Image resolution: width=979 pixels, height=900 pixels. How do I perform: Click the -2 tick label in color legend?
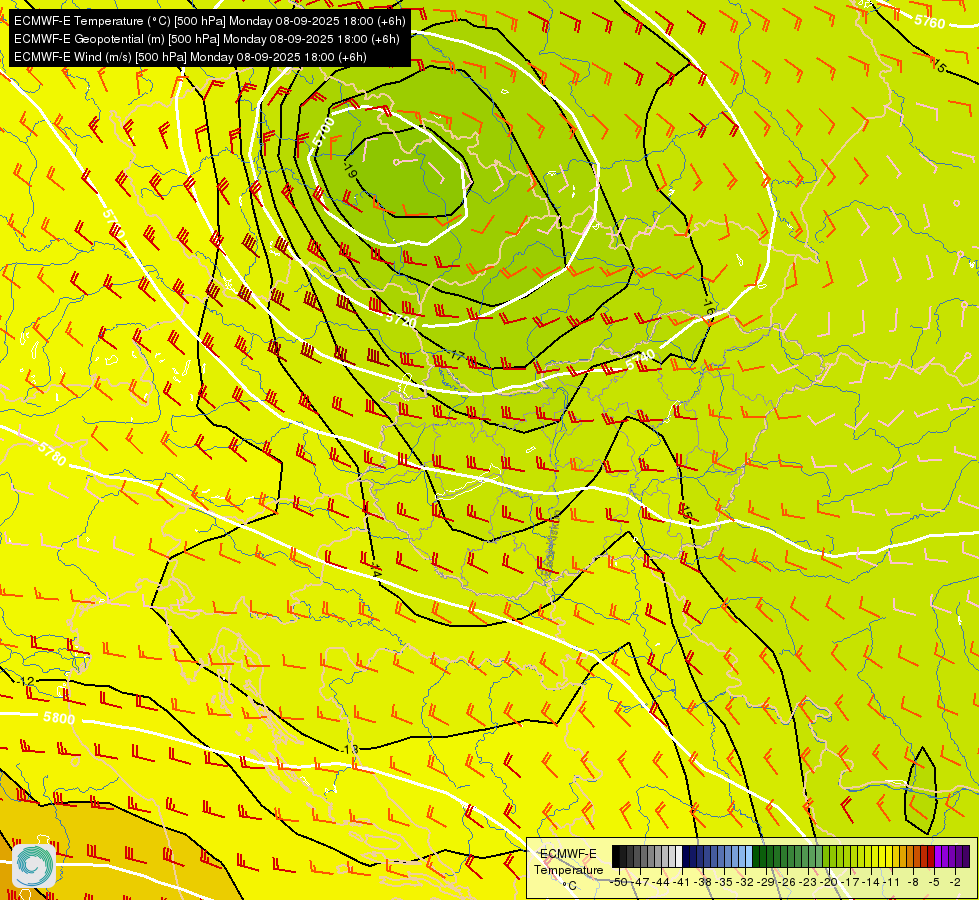tap(955, 882)
